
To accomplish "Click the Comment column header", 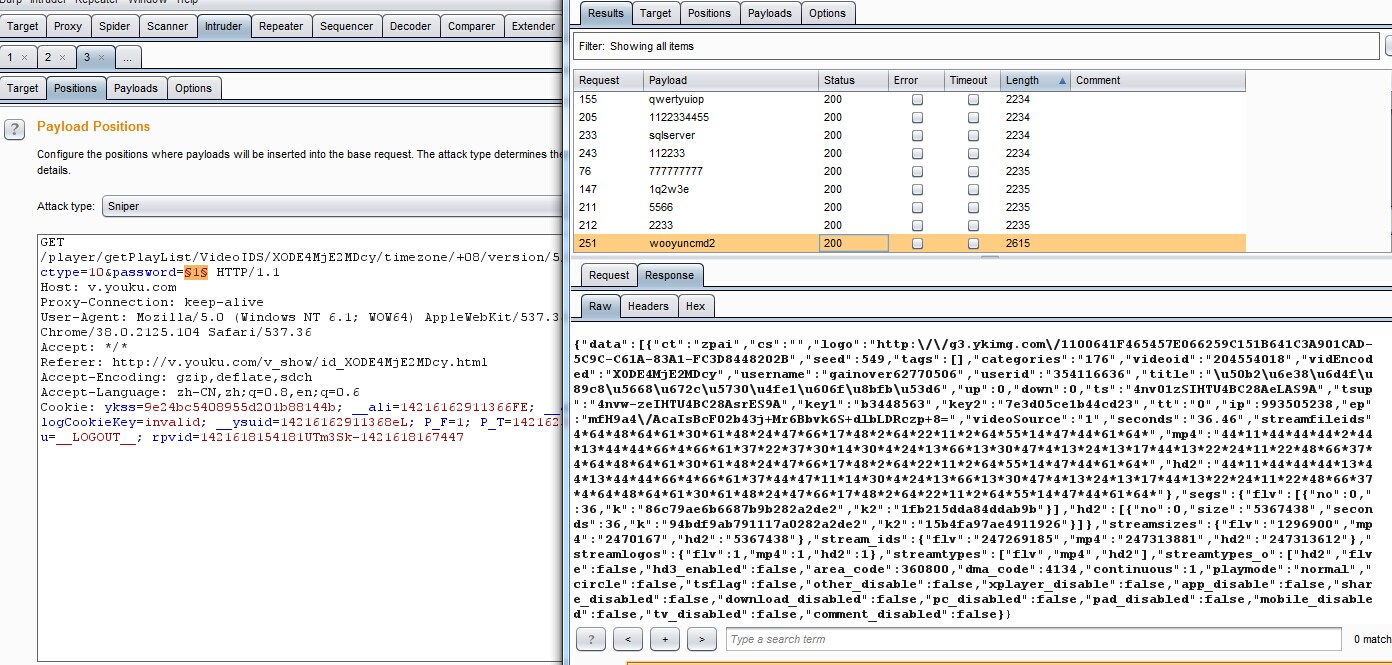I will pyautogui.click(x=1158, y=80).
